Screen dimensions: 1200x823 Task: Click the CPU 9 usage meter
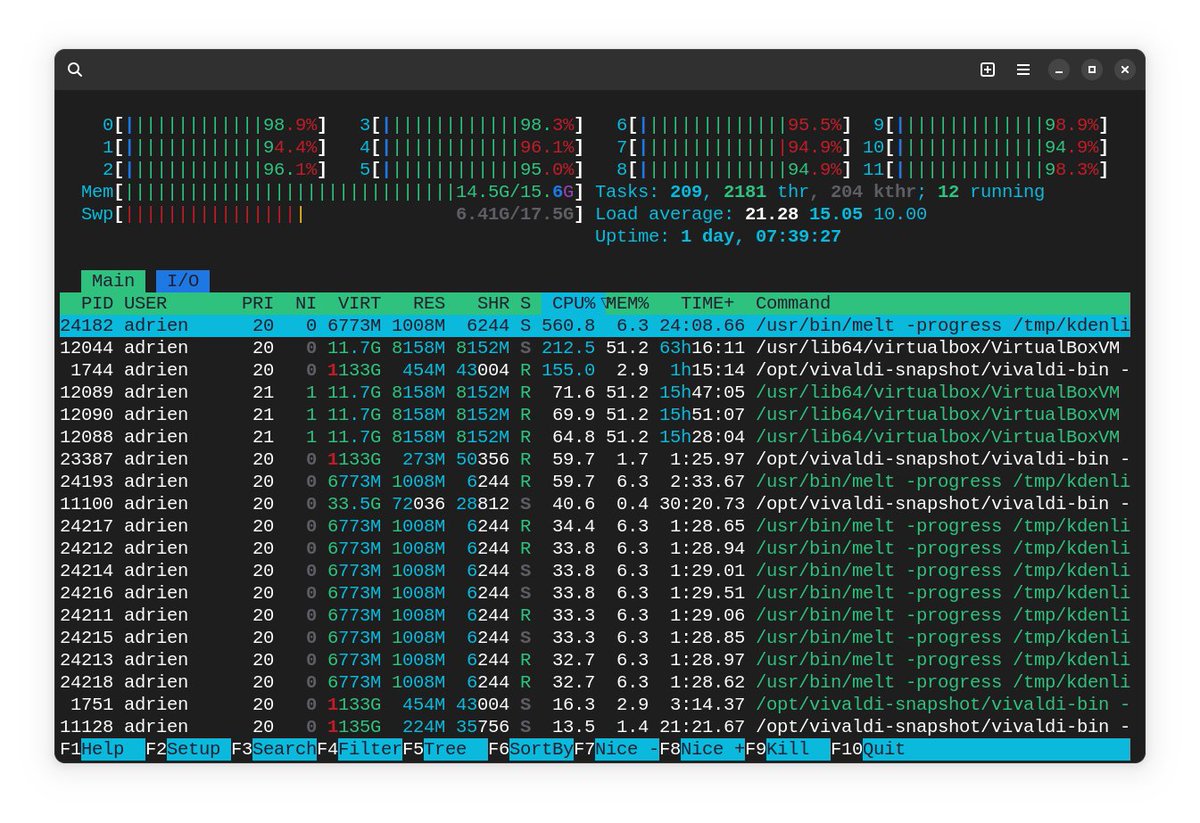991,125
